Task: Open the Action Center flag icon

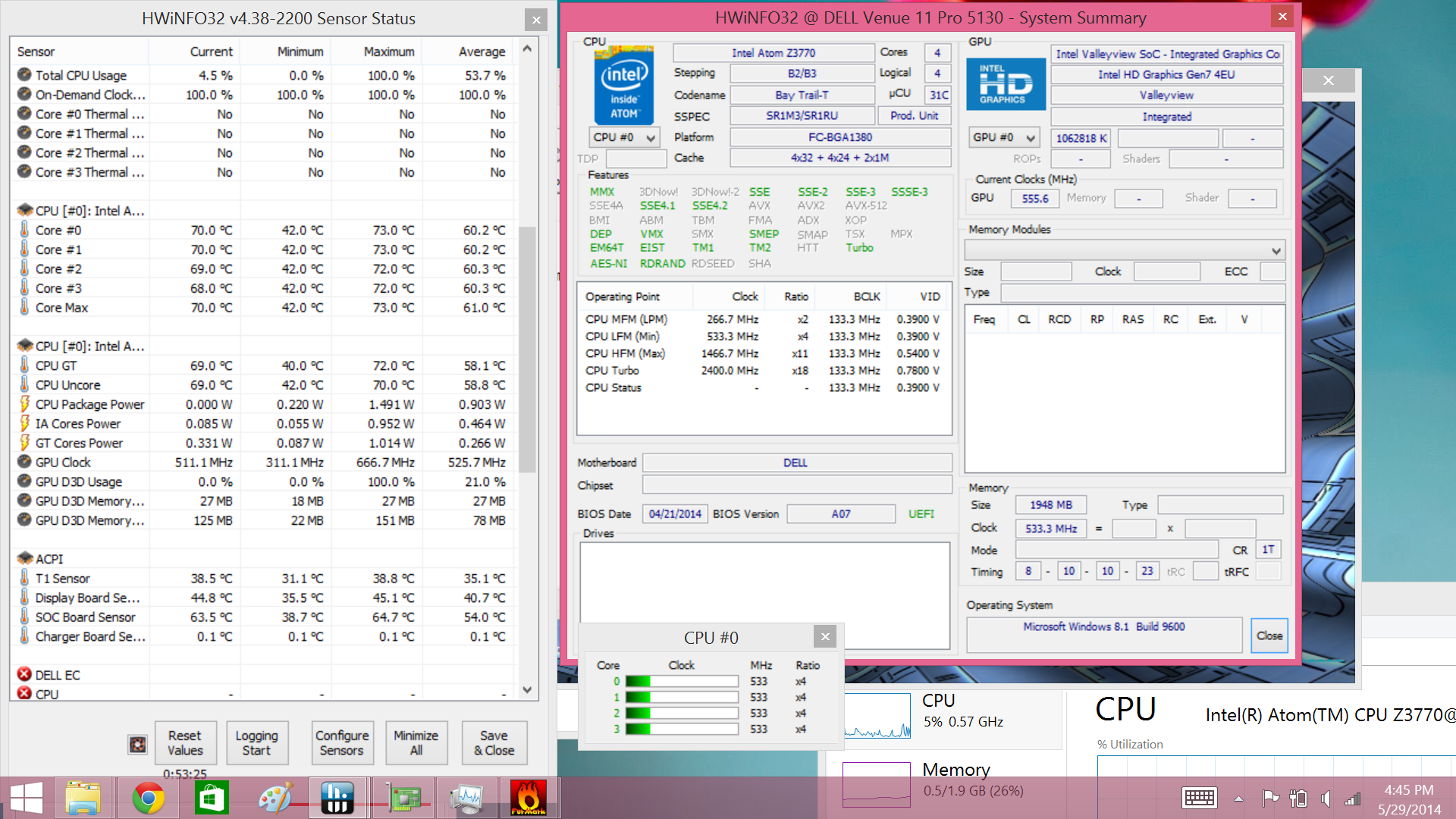Action: coord(1270,798)
